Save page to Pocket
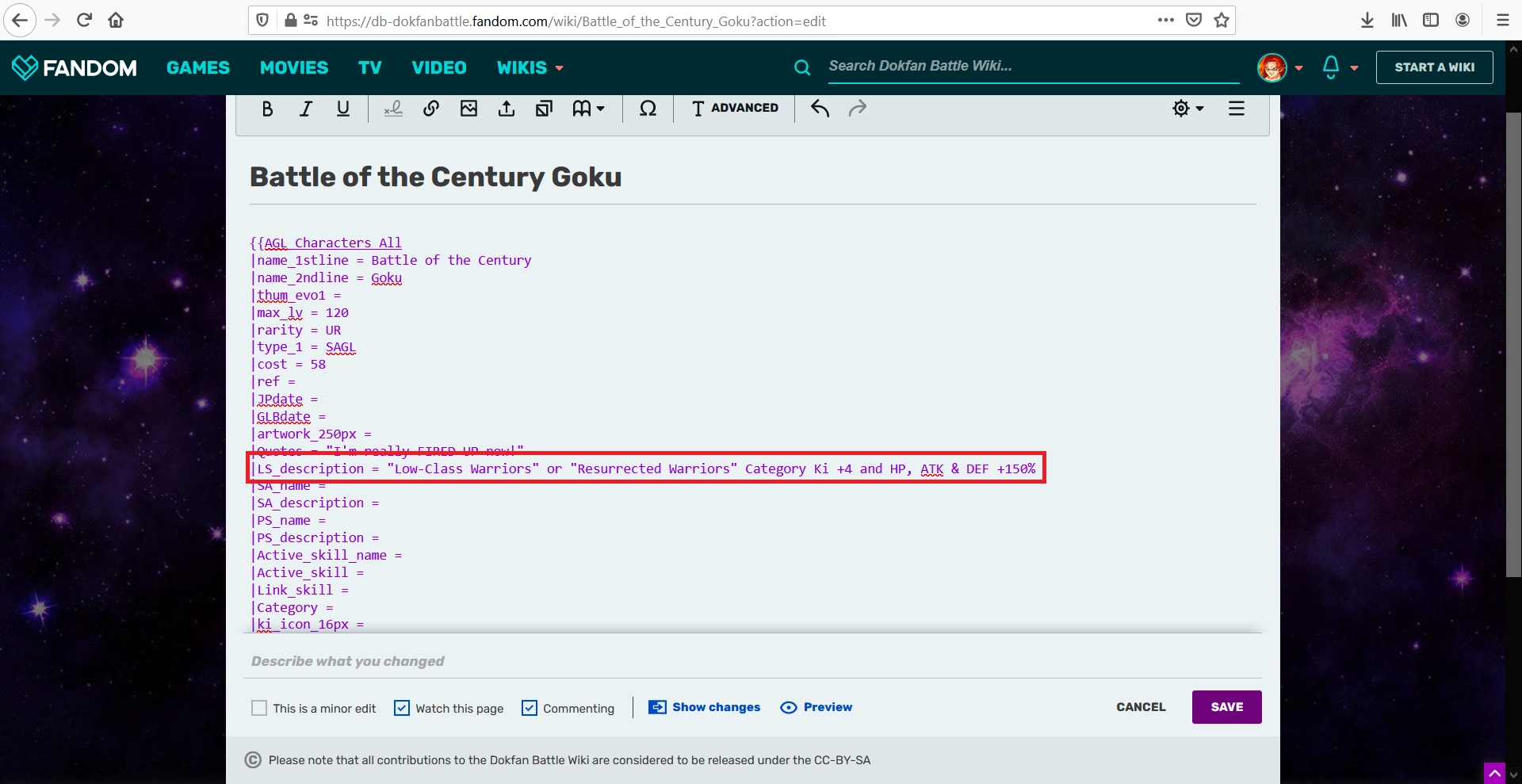 pyautogui.click(x=1194, y=21)
